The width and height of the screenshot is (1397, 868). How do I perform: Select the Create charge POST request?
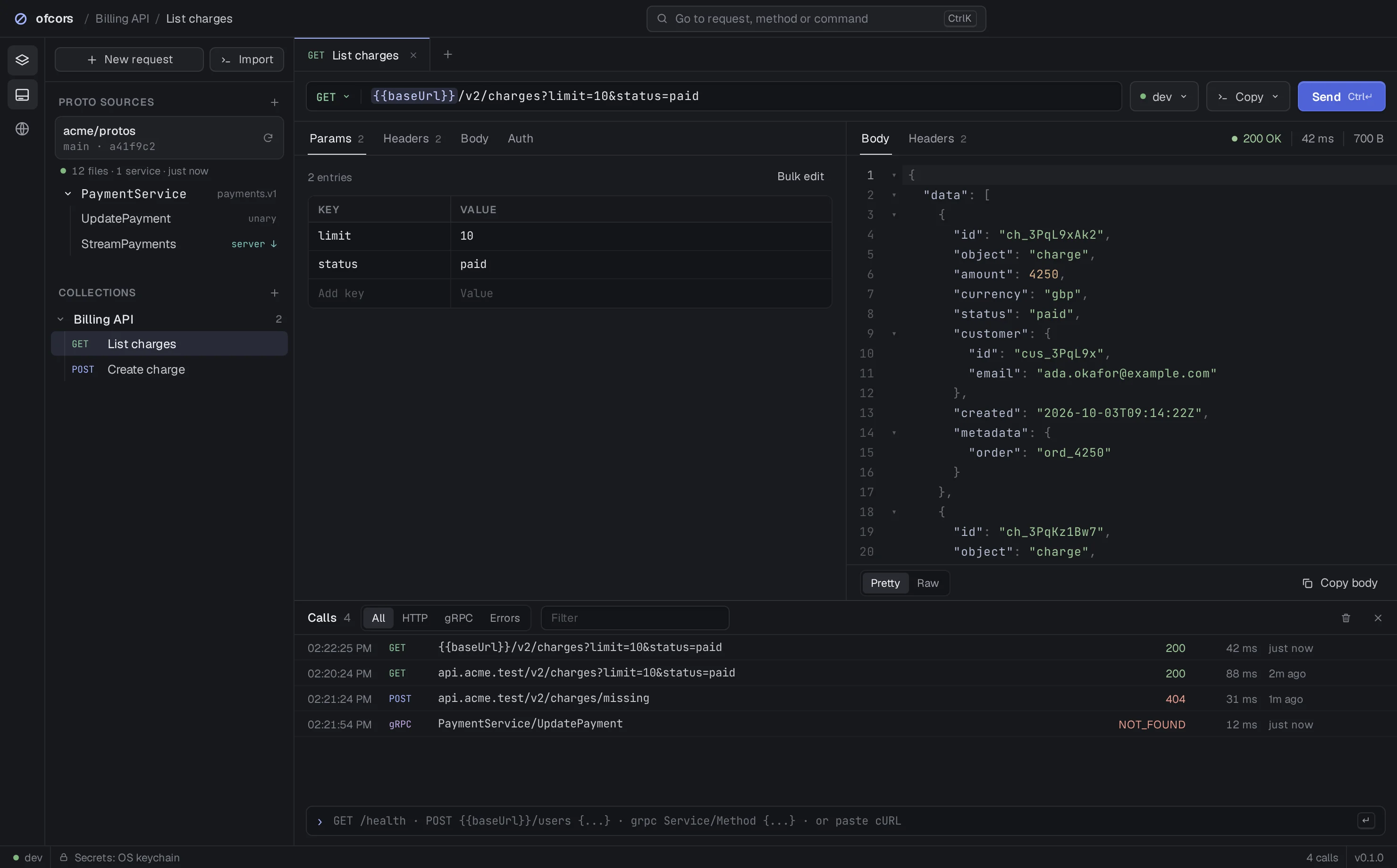(169, 369)
